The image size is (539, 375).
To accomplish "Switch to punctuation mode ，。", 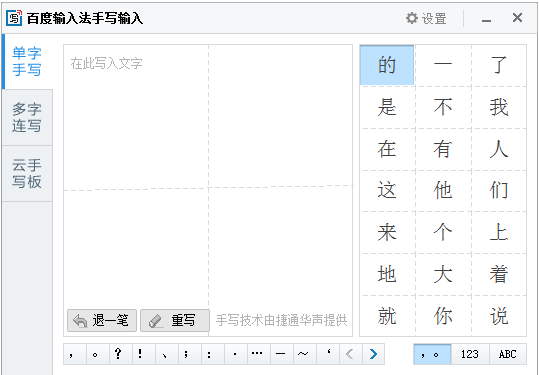I will pos(432,354).
